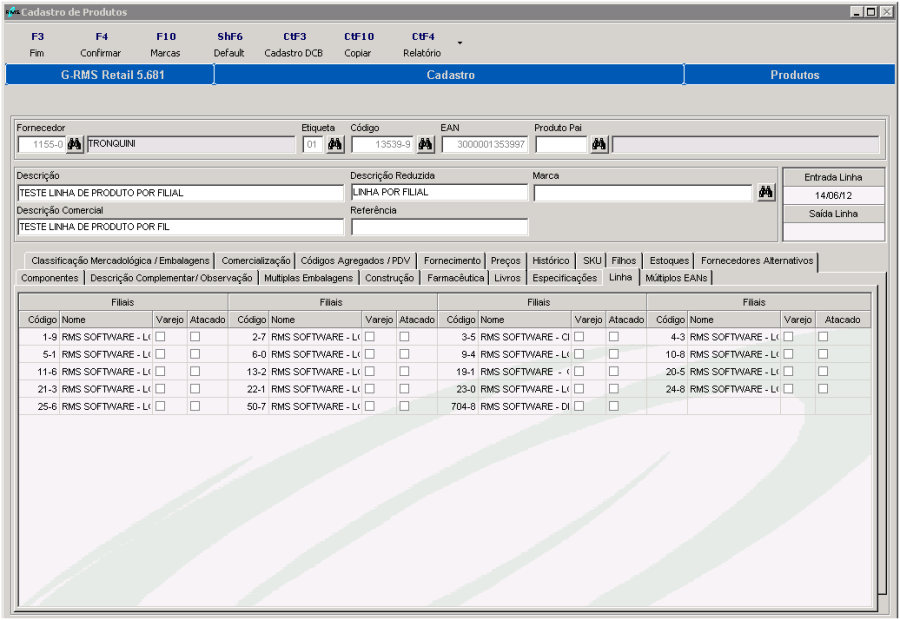Screen dimensions: 900x620
Task: Click the Referência input field
Action: coord(438,225)
